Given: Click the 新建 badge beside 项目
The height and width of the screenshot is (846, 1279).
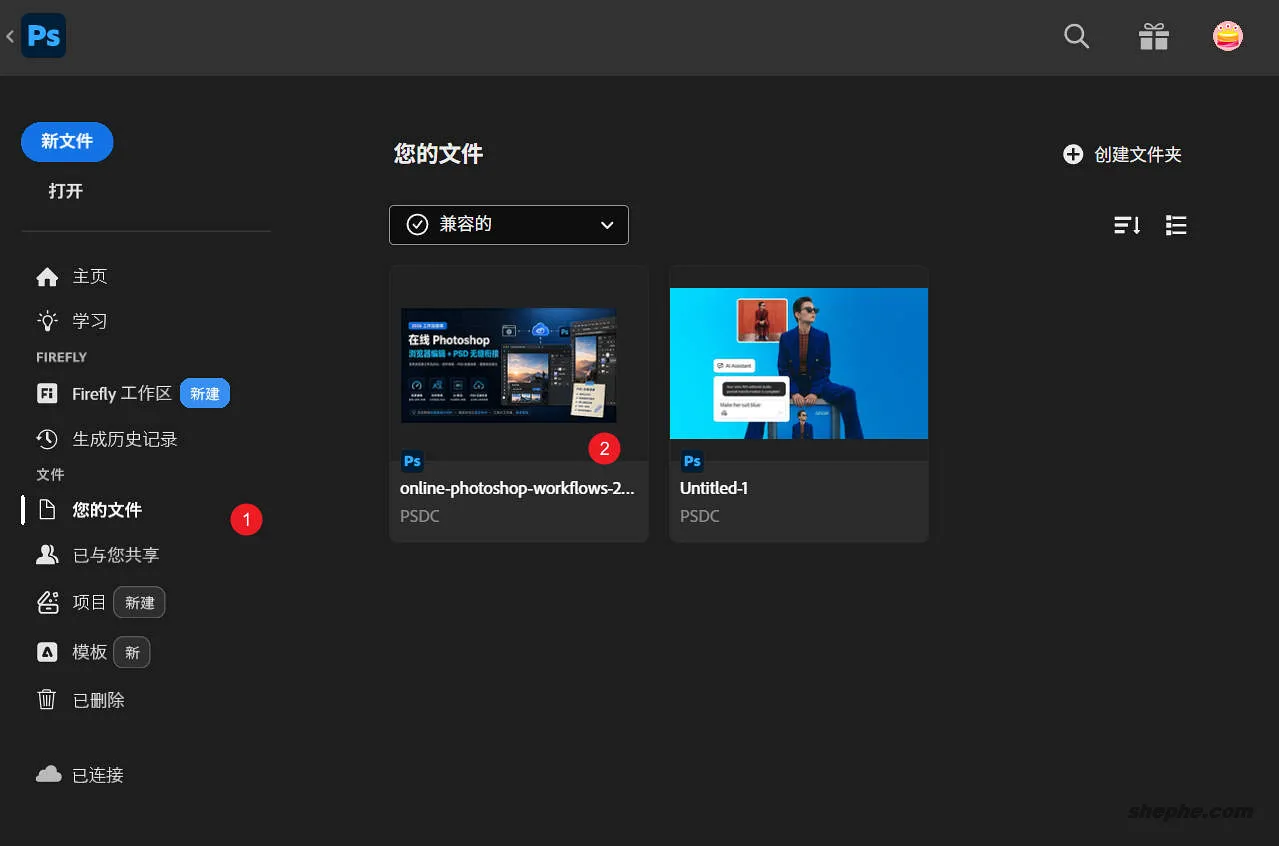Looking at the screenshot, I should tap(139, 602).
